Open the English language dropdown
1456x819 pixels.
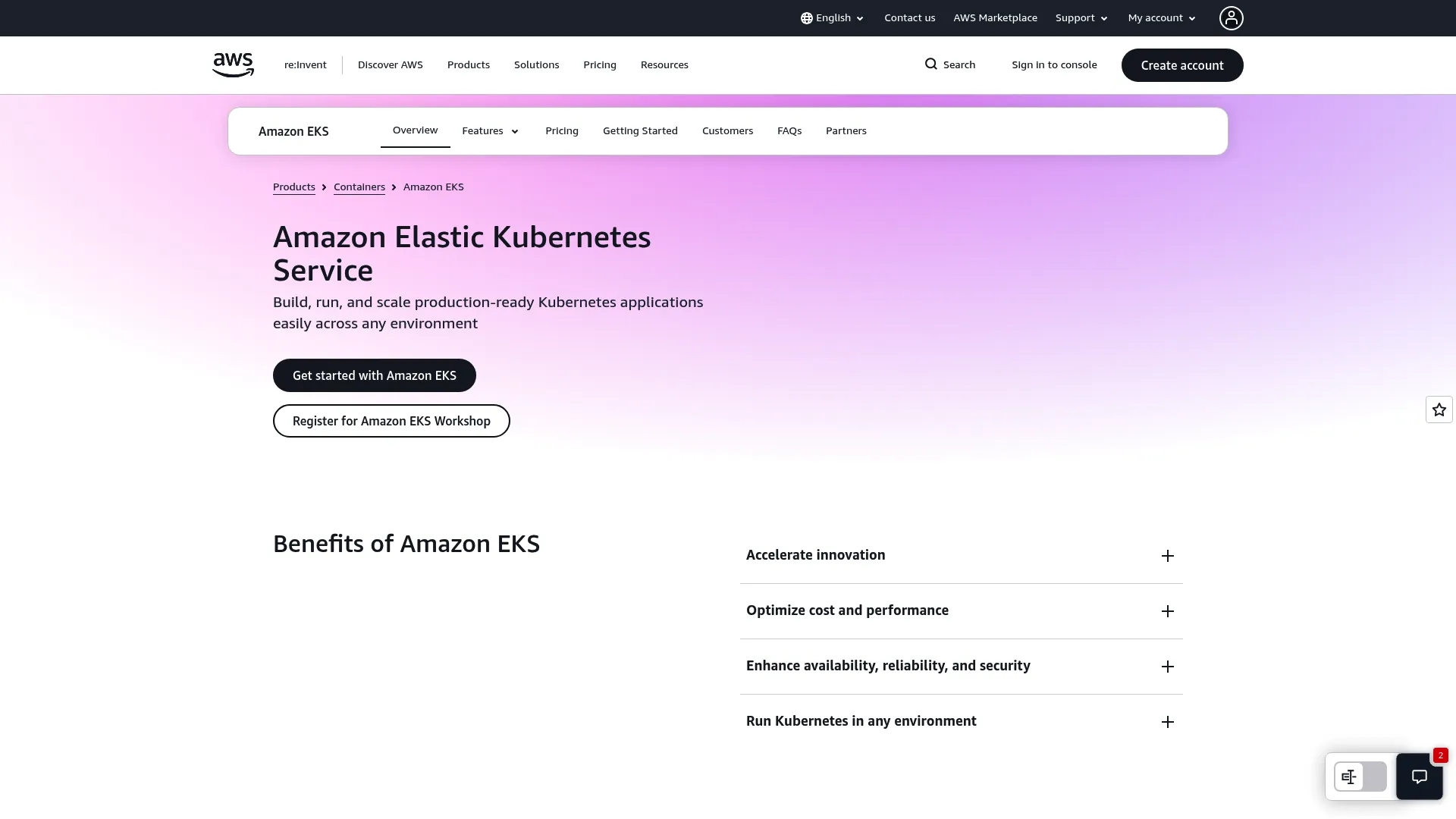point(832,18)
